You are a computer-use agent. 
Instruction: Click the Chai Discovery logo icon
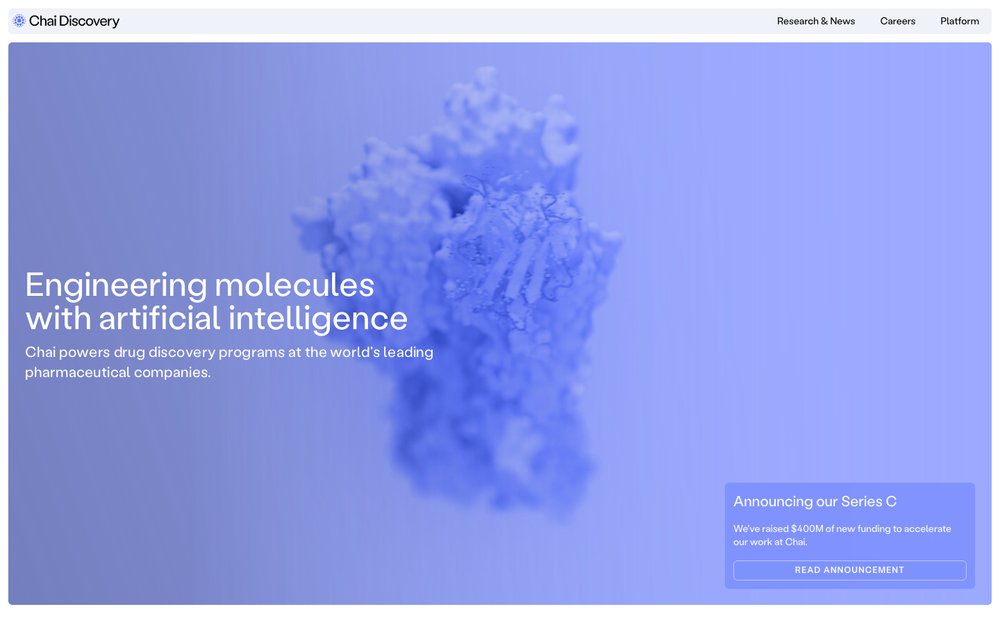pyautogui.click(x=19, y=21)
